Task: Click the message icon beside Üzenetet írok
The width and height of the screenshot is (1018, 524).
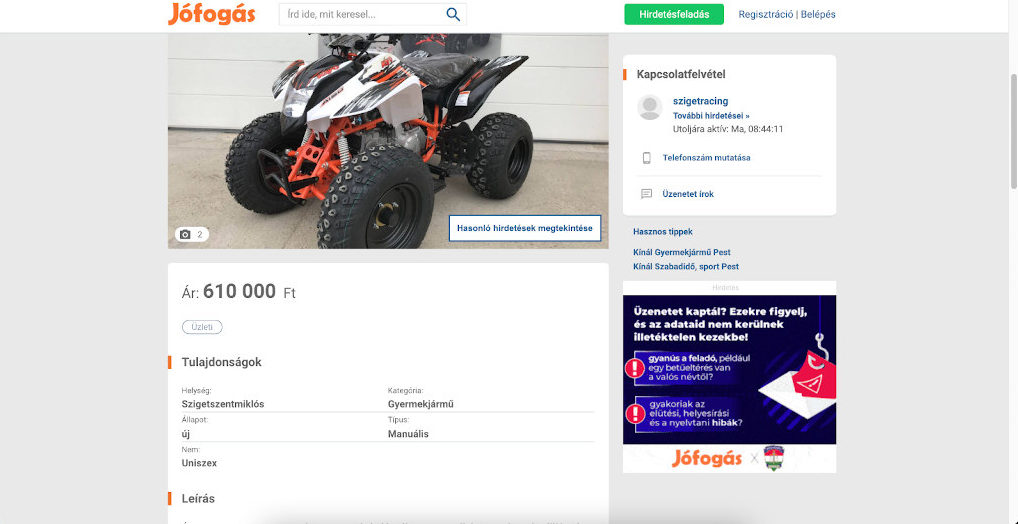Action: pos(647,194)
